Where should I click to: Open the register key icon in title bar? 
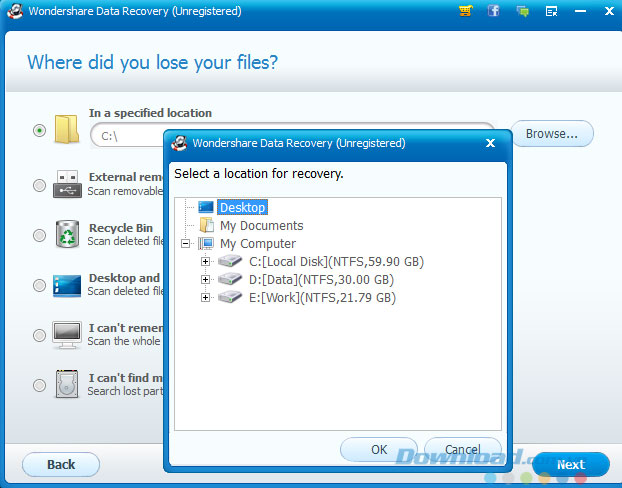click(551, 12)
